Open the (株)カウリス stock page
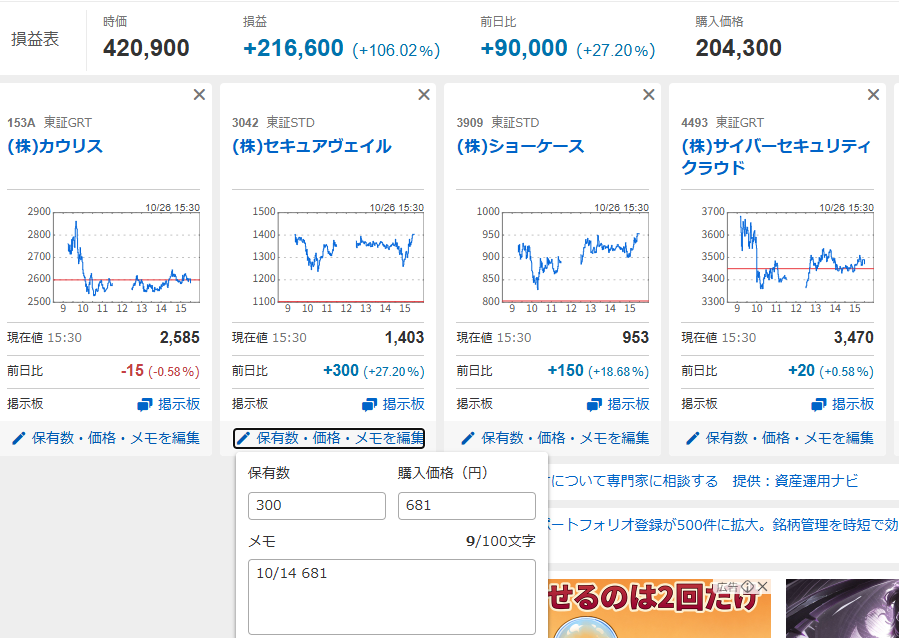This screenshot has width=899, height=638. (x=55, y=146)
